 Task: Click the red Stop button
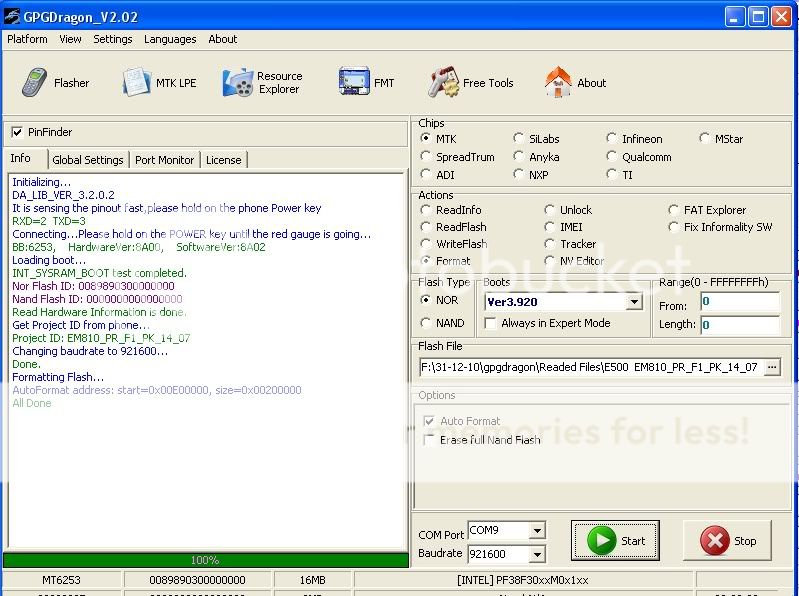[x=727, y=540]
